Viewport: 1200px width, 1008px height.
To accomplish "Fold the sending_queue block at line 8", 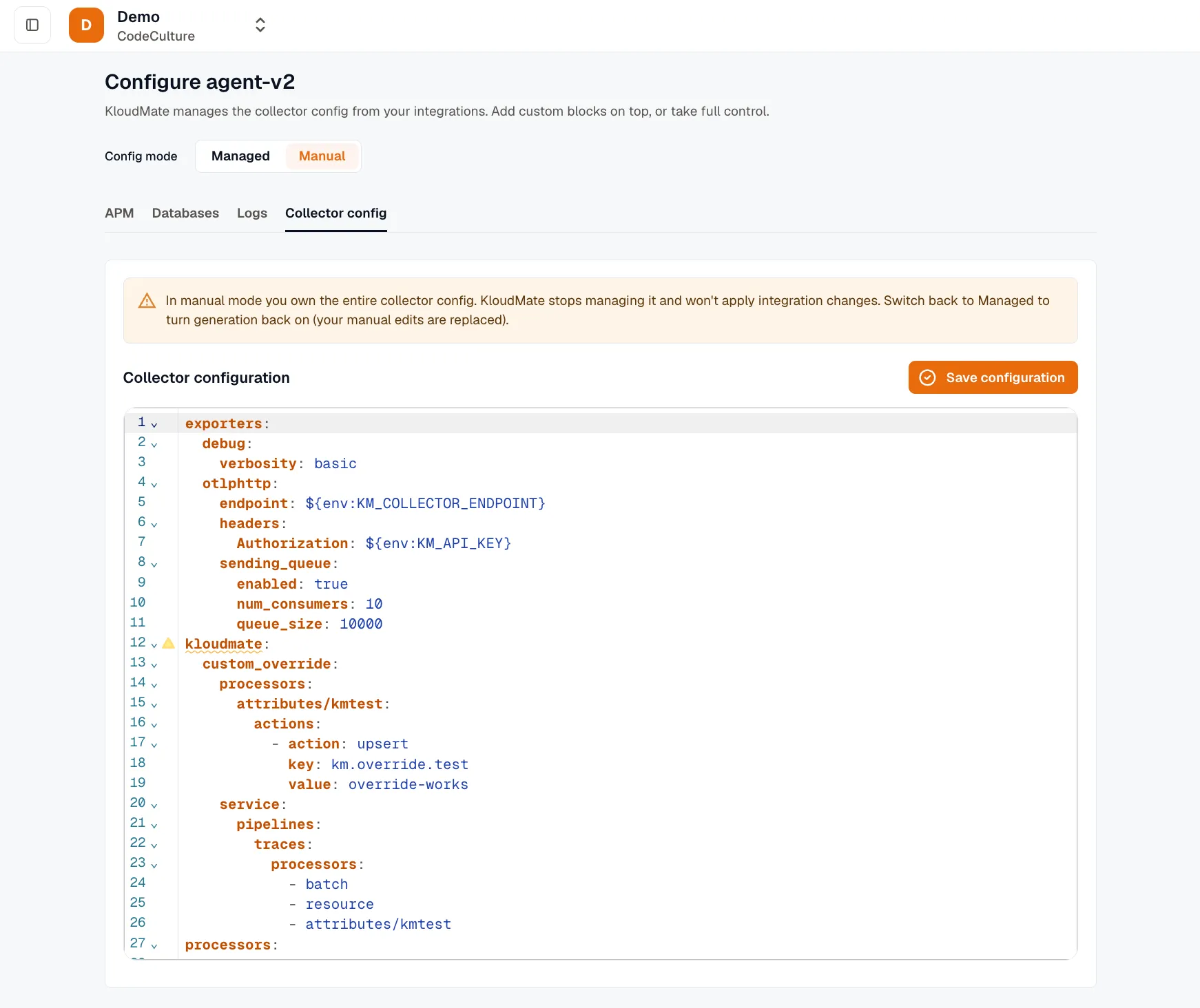I will click(x=154, y=565).
